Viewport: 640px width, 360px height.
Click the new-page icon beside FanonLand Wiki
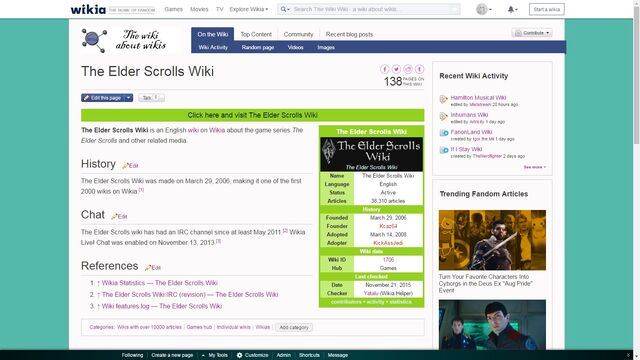444,133
